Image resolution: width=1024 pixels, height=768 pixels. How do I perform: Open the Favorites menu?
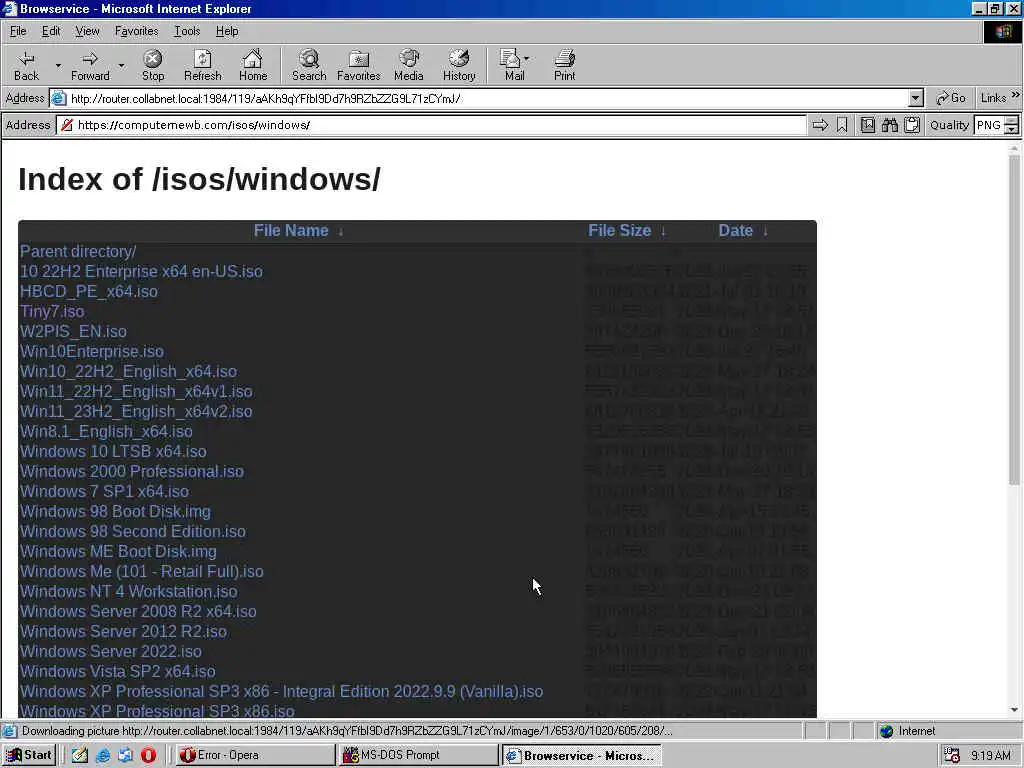[136, 31]
